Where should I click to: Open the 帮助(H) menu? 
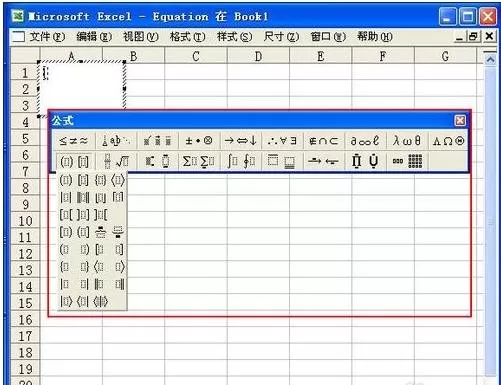375,37
